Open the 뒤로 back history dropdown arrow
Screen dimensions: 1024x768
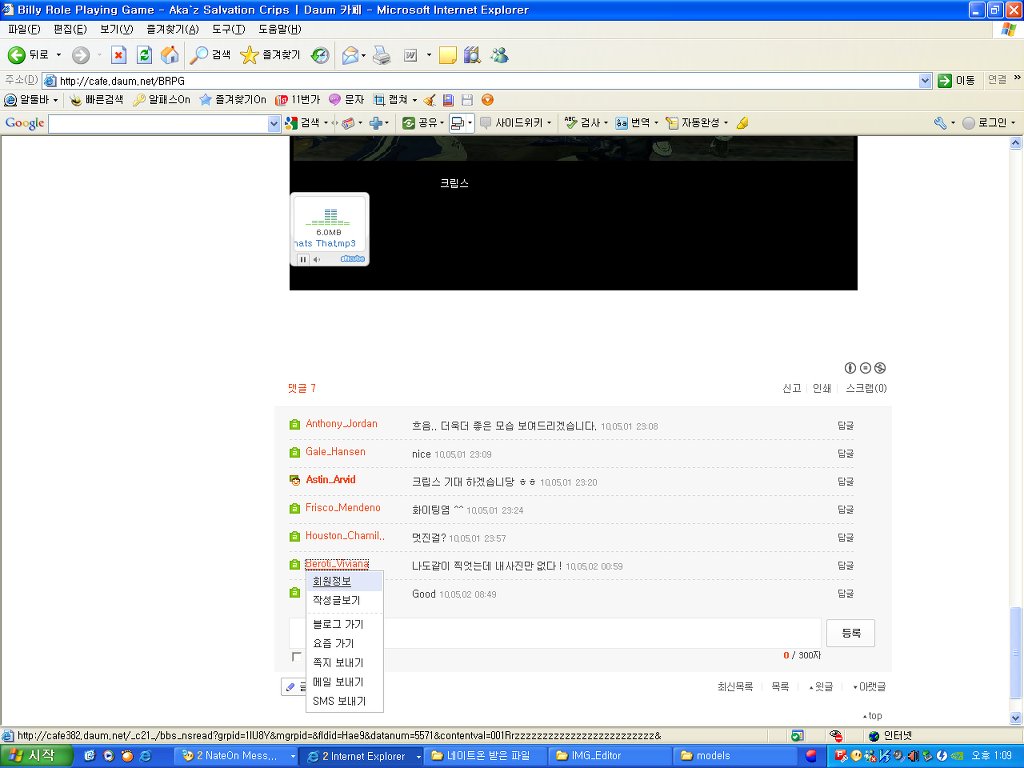coord(59,56)
